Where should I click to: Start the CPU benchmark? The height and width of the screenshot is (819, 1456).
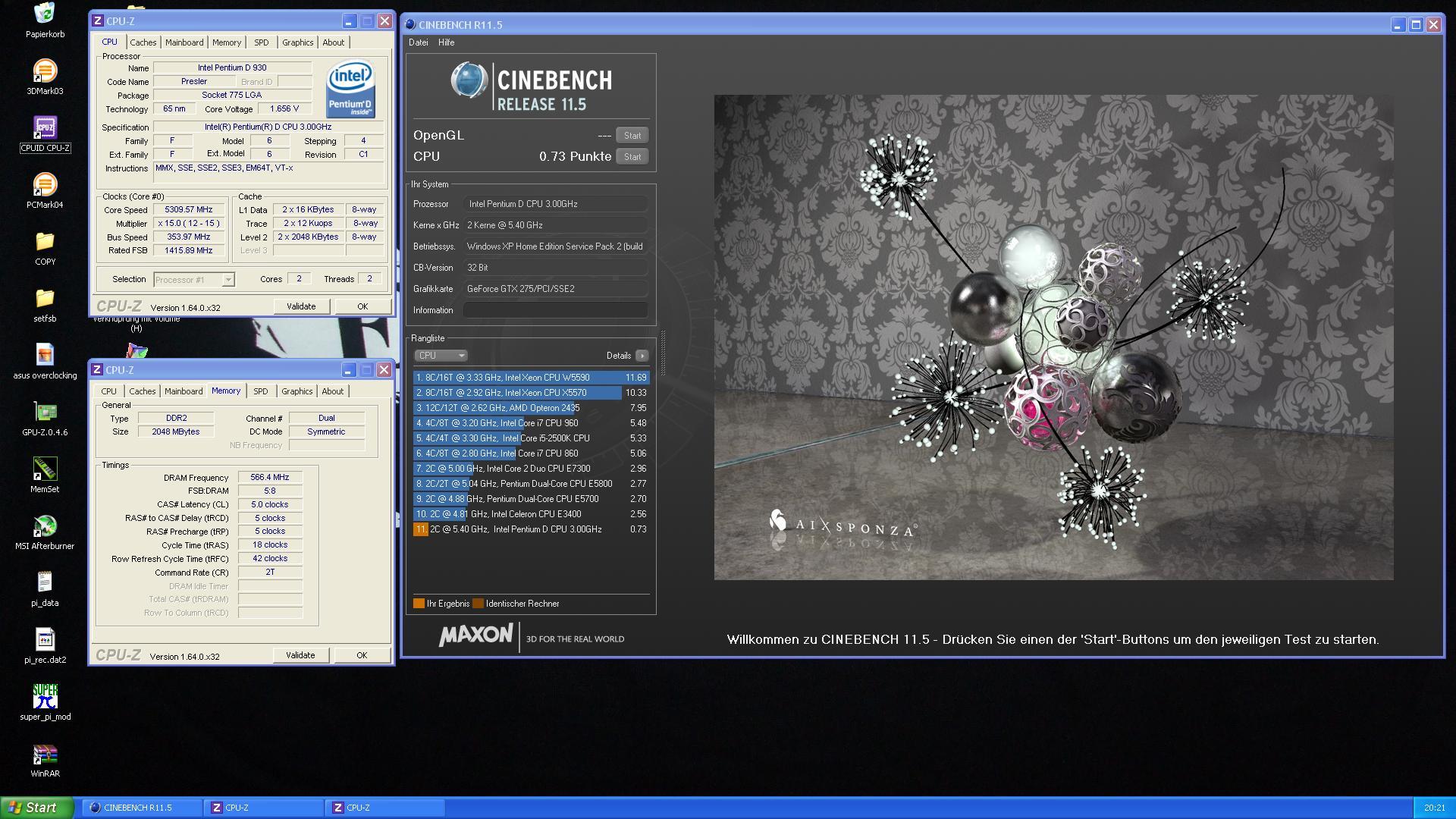(632, 157)
